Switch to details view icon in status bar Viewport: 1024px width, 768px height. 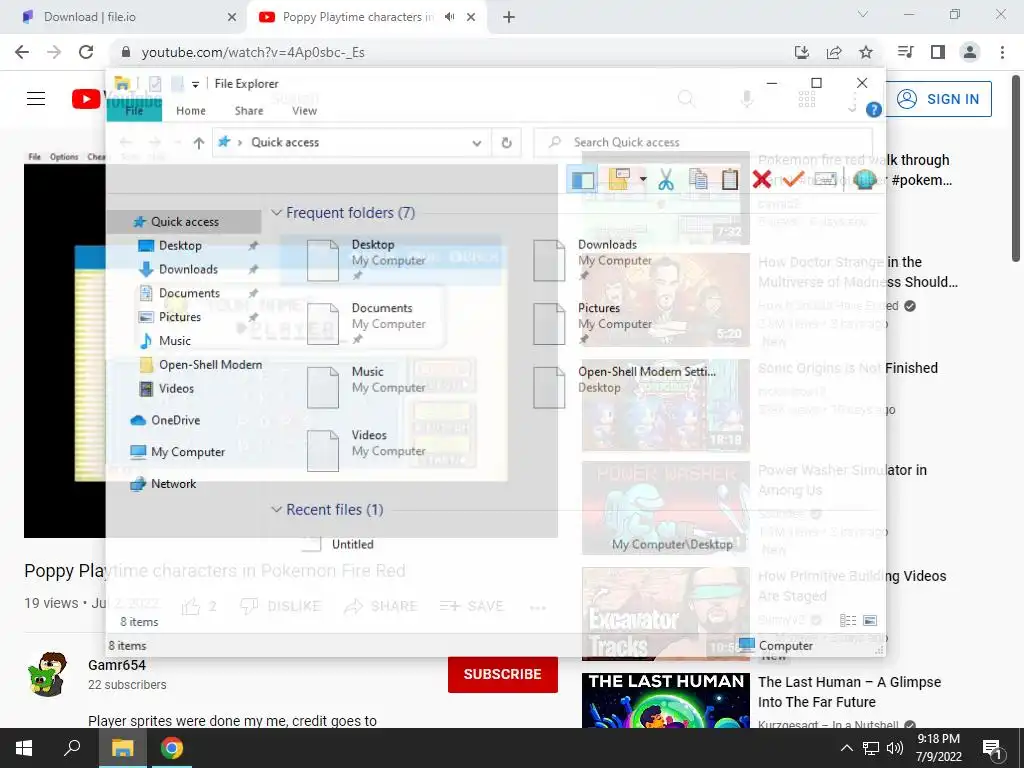pos(848,620)
